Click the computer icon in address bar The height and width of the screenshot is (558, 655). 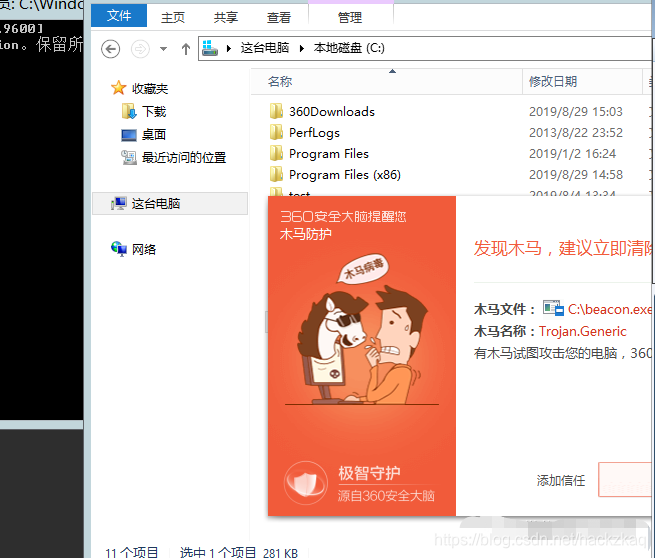click(x=210, y=48)
